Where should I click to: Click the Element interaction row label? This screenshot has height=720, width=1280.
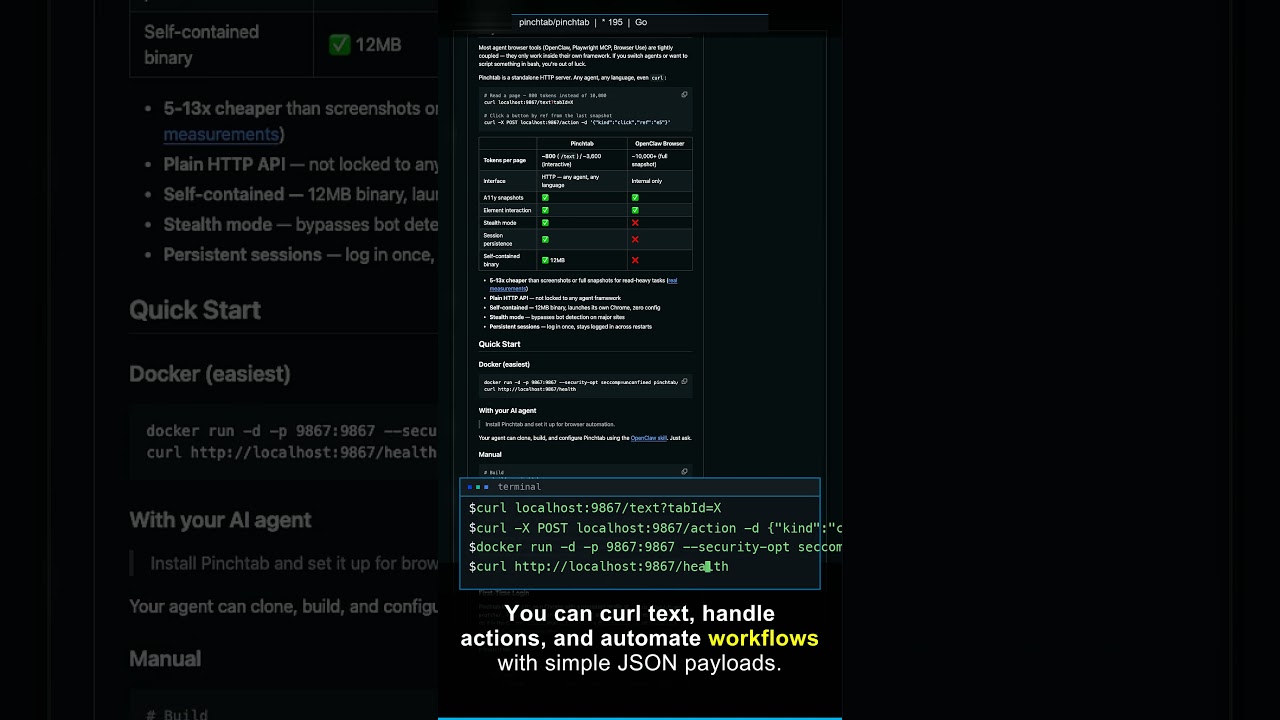pos(507,210)
